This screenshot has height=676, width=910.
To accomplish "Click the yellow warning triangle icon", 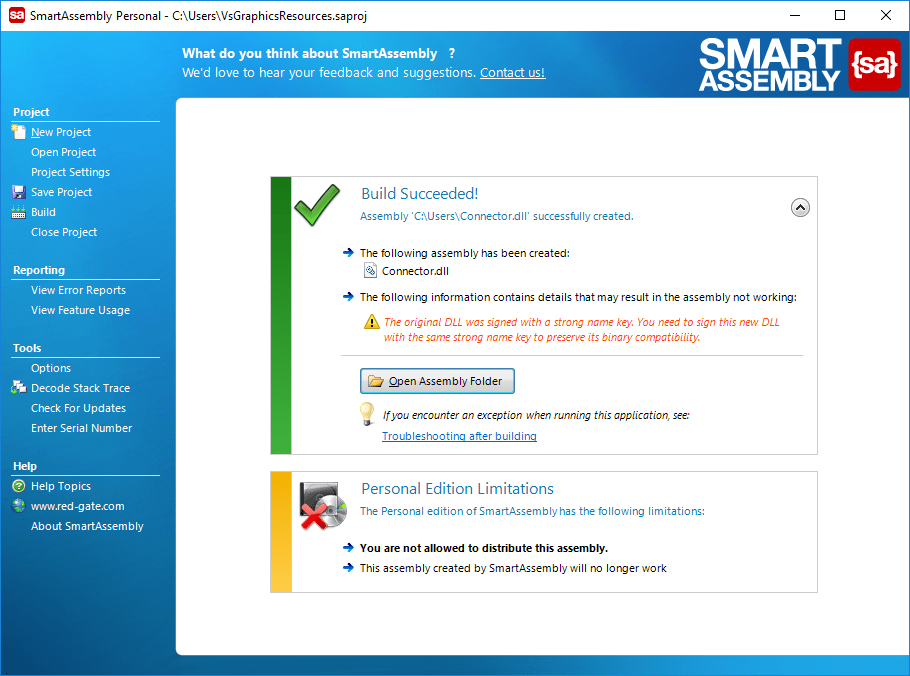I will tap(371, 321).
